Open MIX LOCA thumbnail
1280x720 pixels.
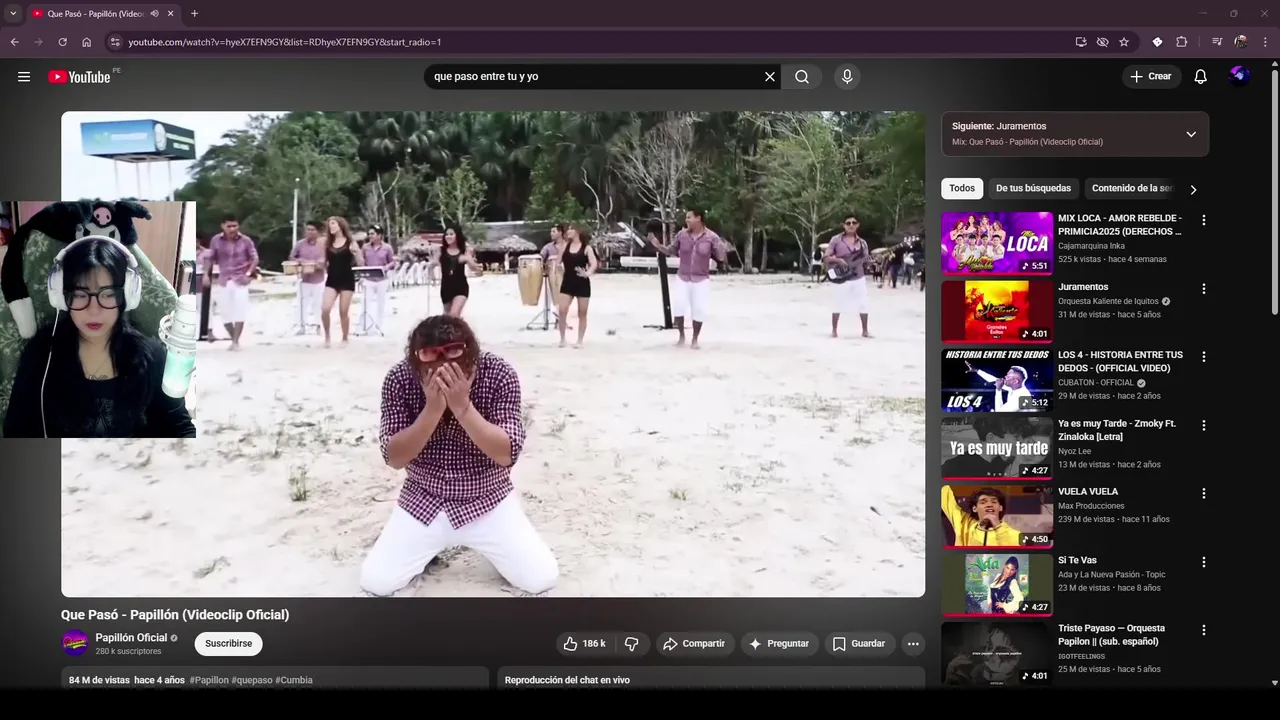coord(996,243)
